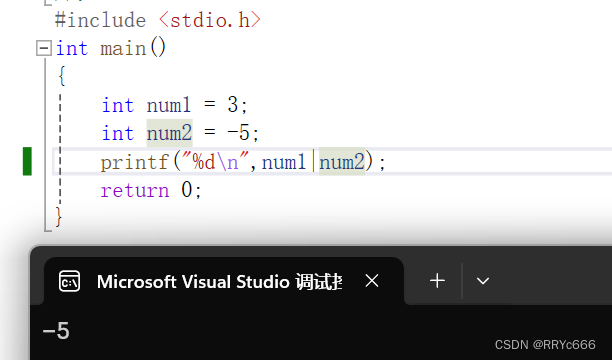The width and height of the screenshot is (612, 360).
Task: Click the printf keyword in code
Action: (135, 162)
